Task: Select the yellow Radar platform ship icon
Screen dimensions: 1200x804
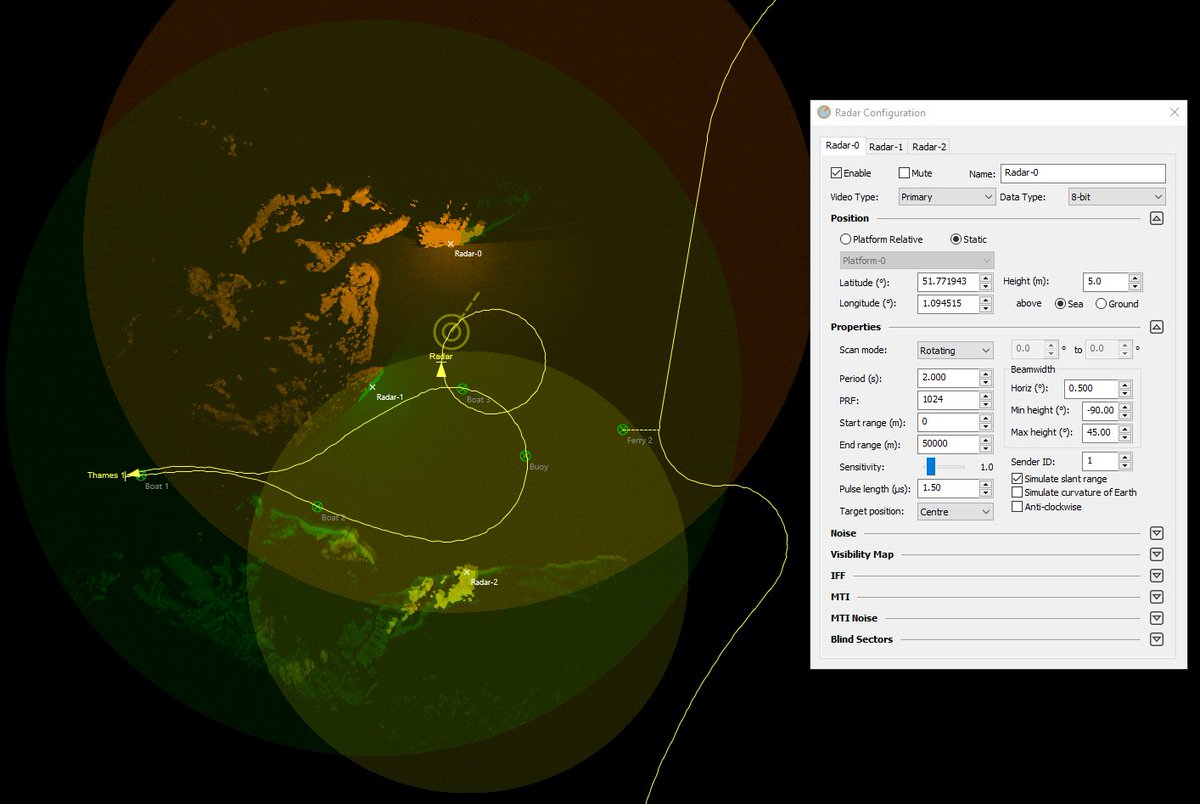Action: click(x=441, y=368)
